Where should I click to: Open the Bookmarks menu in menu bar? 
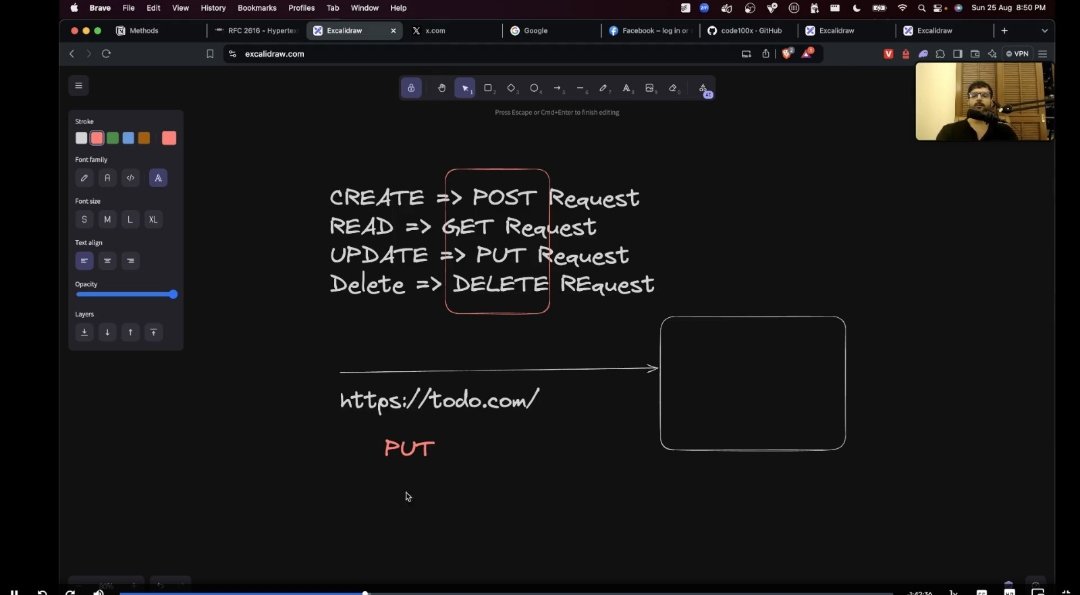tap(257, 8)
